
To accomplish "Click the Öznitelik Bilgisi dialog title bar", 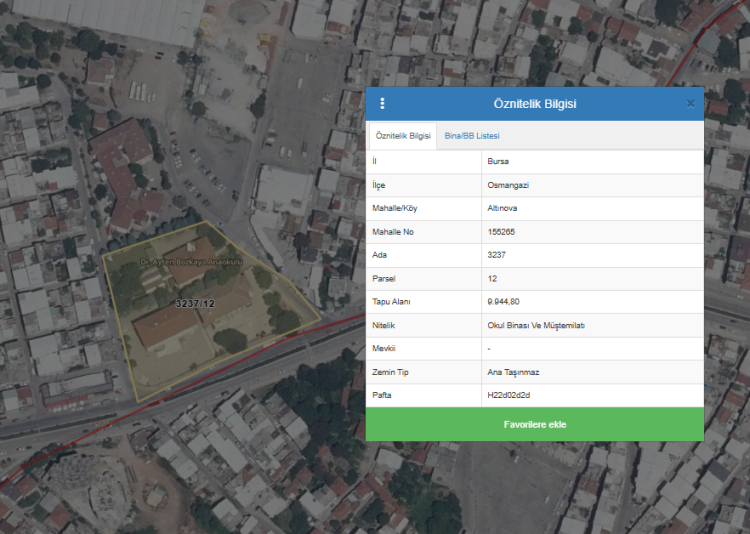I will tap(534, 104).
